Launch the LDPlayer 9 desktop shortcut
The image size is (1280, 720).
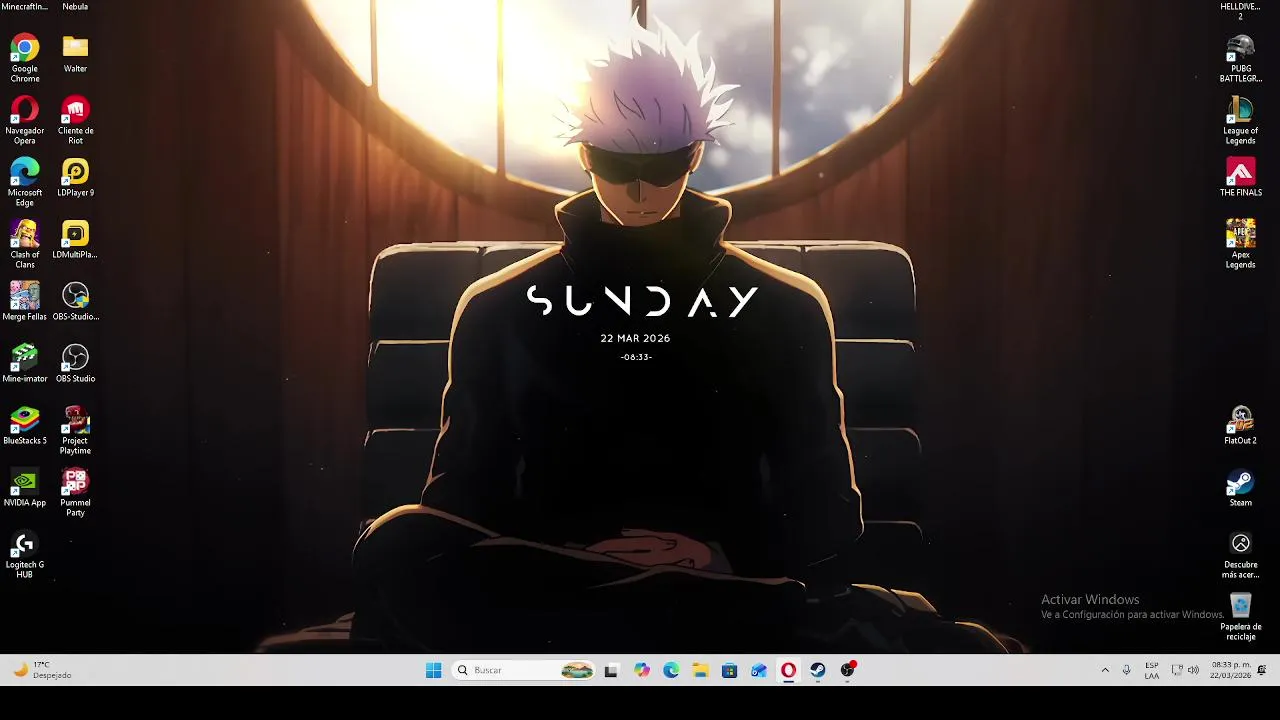[75, 178]
